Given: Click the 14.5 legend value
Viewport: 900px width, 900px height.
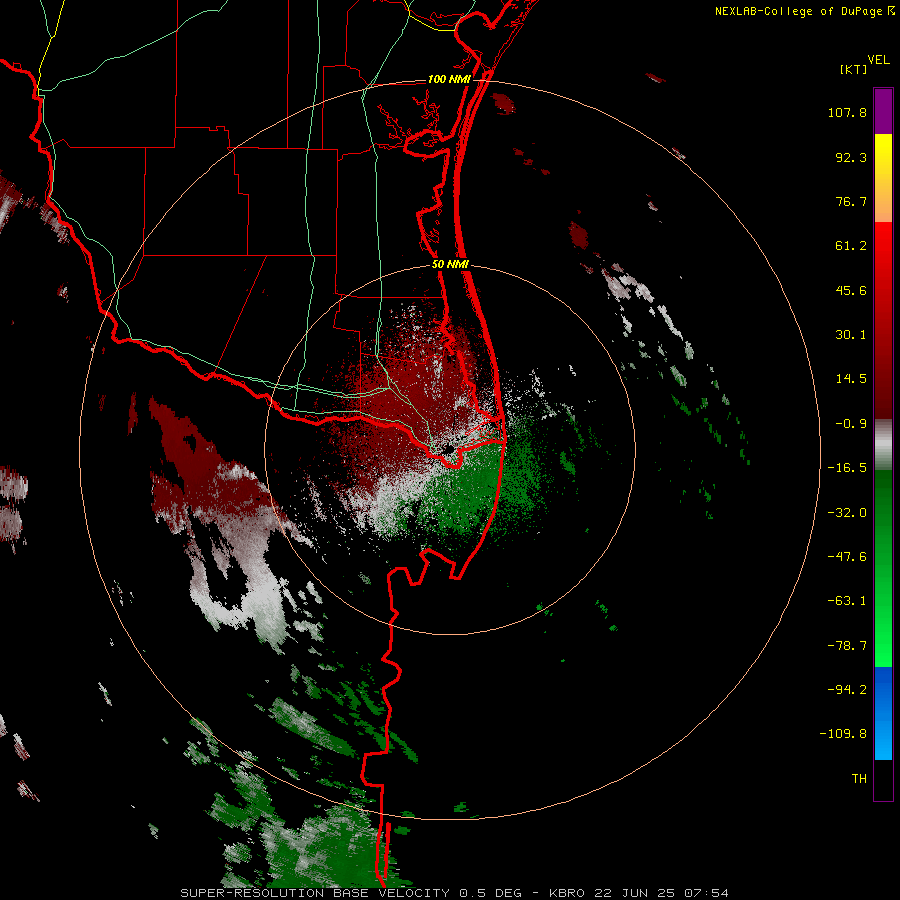Looking at the screenshot, I should coord(851,379).
